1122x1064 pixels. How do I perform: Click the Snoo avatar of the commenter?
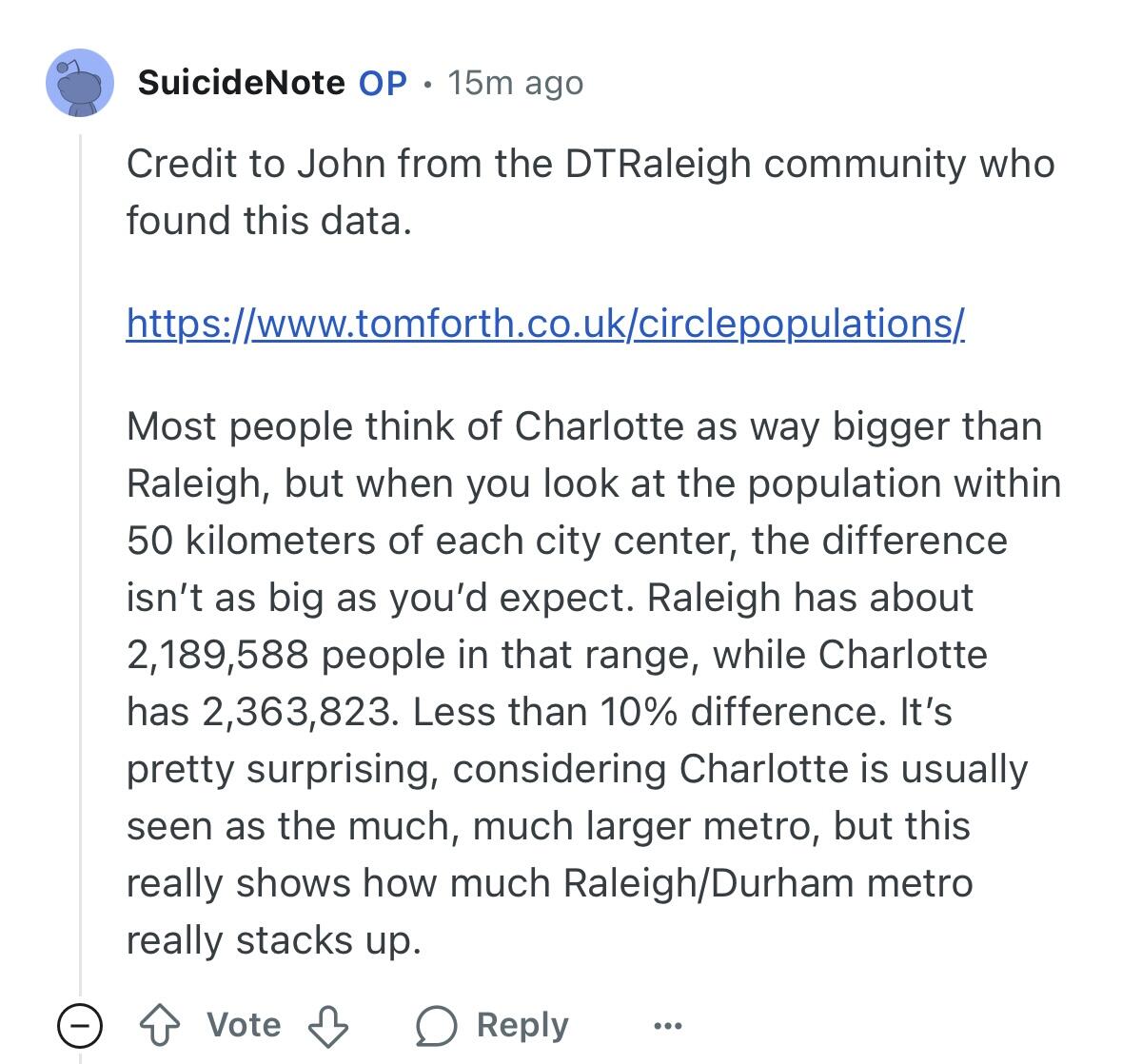[x=80, y=83]
